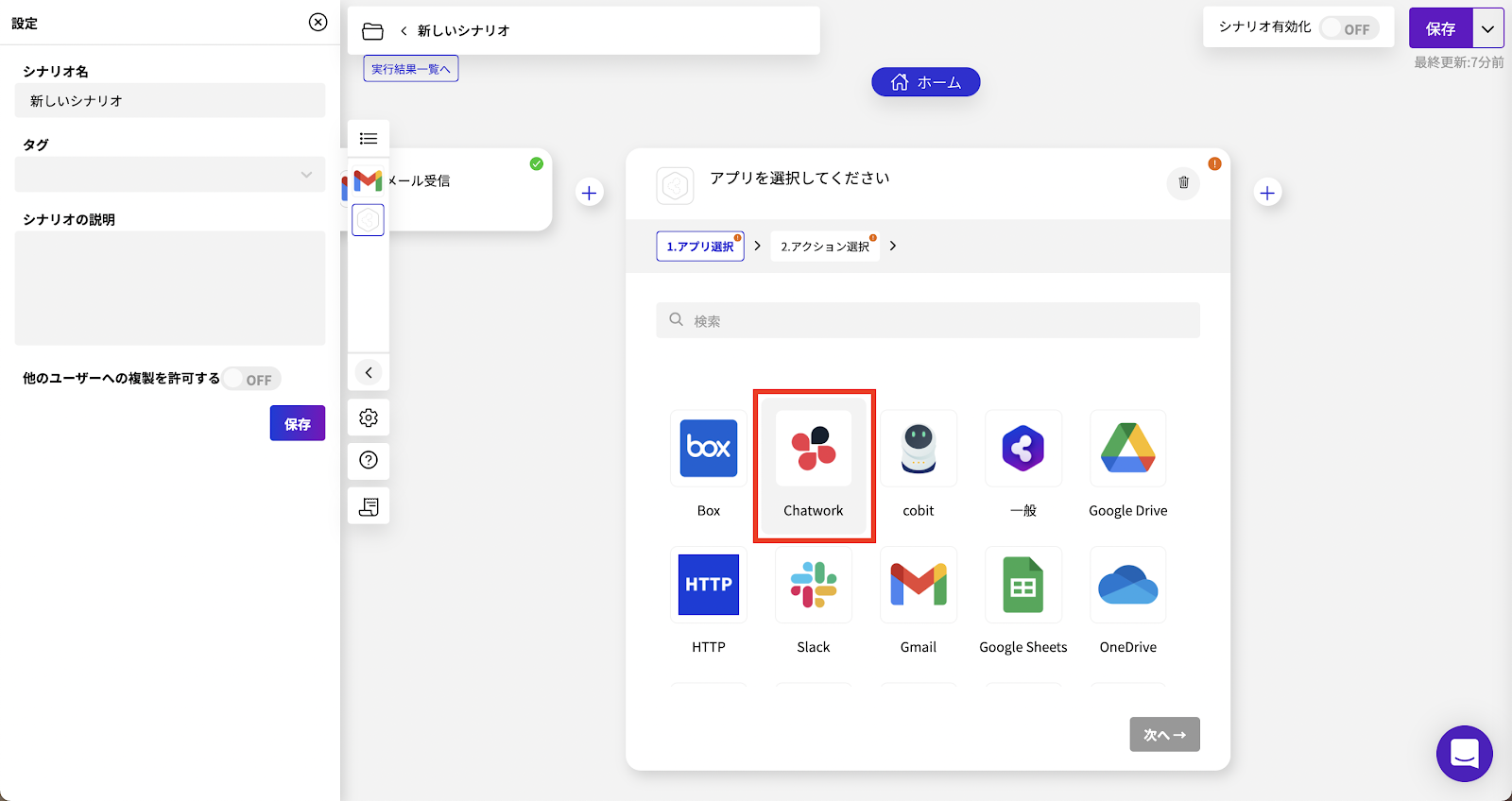The height and width of the screenshot is (801, 1512).
Task: Open the タグ dropdown
Action: [x=170, y=175]
